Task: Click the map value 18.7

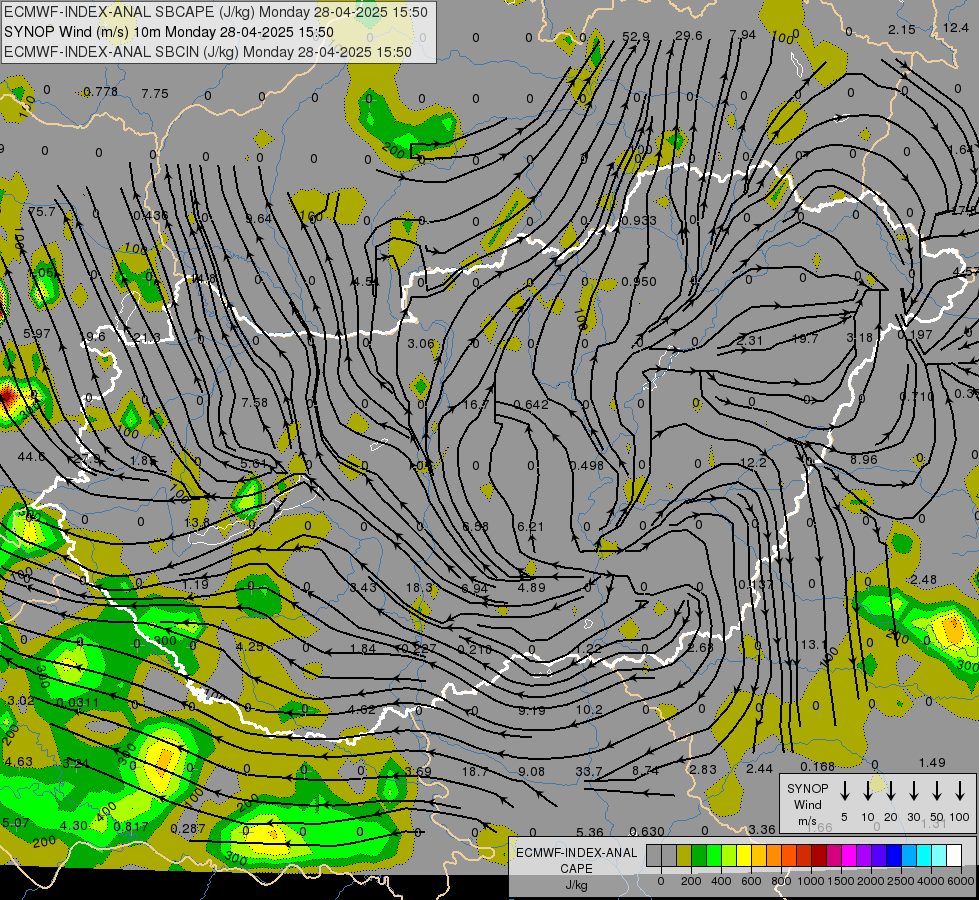Action: click(x=475, y=772)
